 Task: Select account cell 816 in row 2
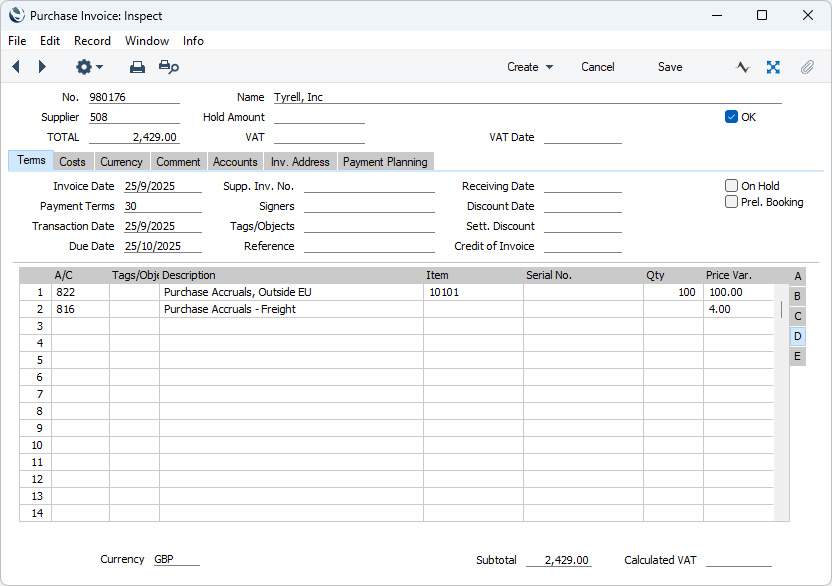(81, 309)
